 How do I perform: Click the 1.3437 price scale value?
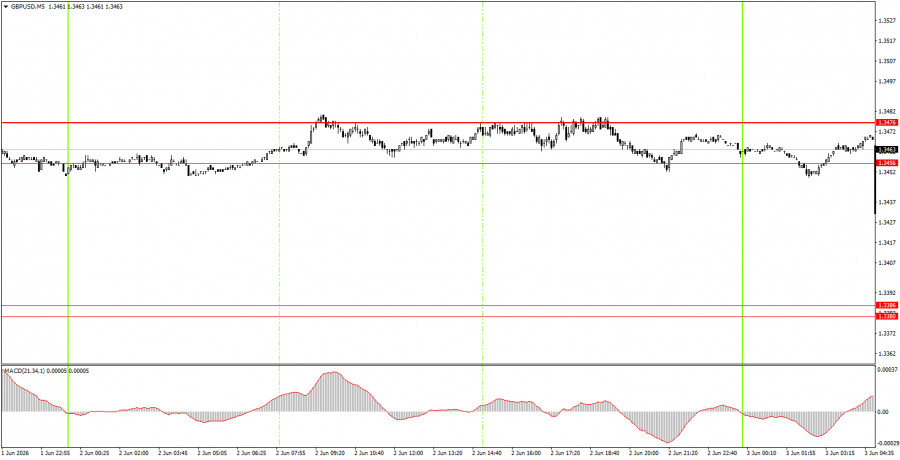coord(887,202)
